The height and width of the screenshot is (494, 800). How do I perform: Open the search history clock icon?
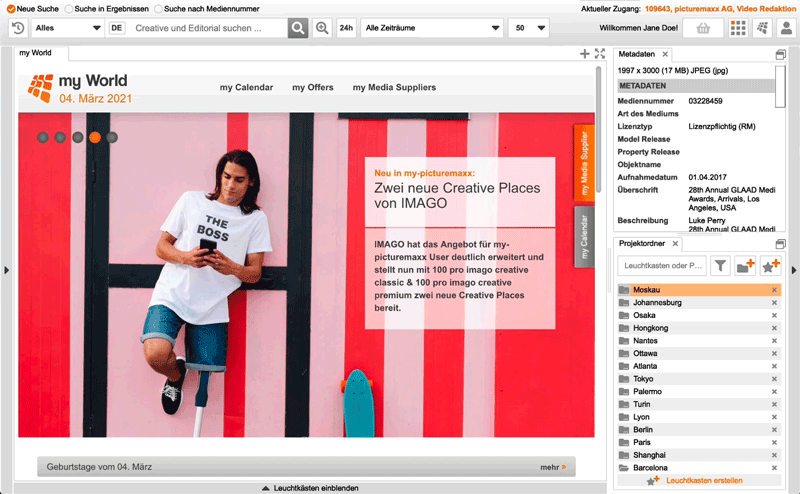pyautogui.click(x=18, y=28)
